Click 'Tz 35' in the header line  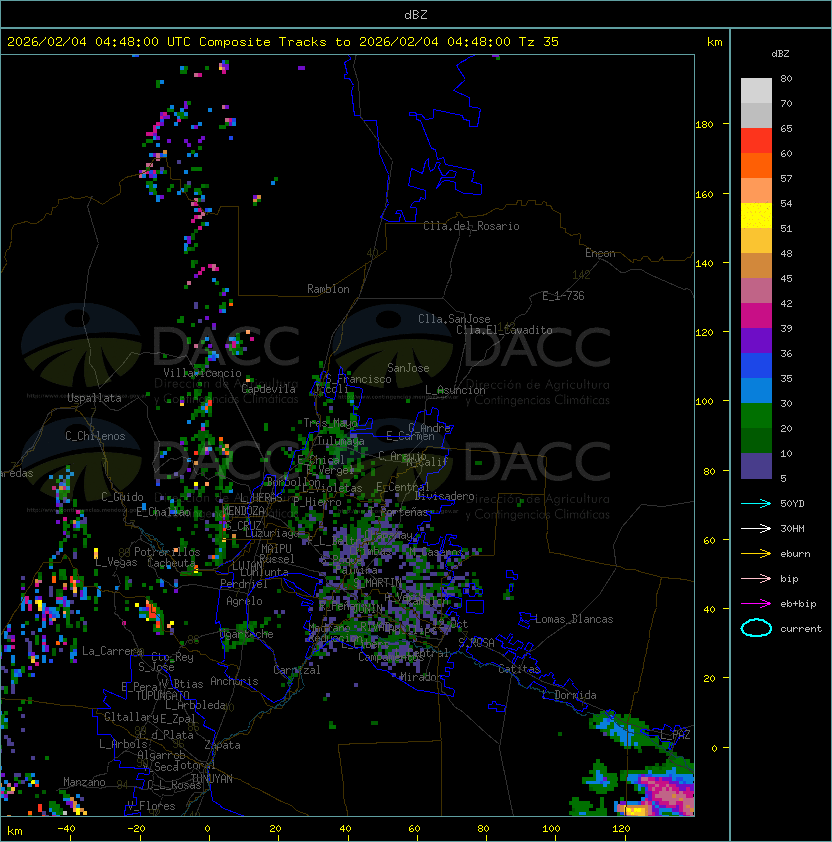[x=539, y=42]
